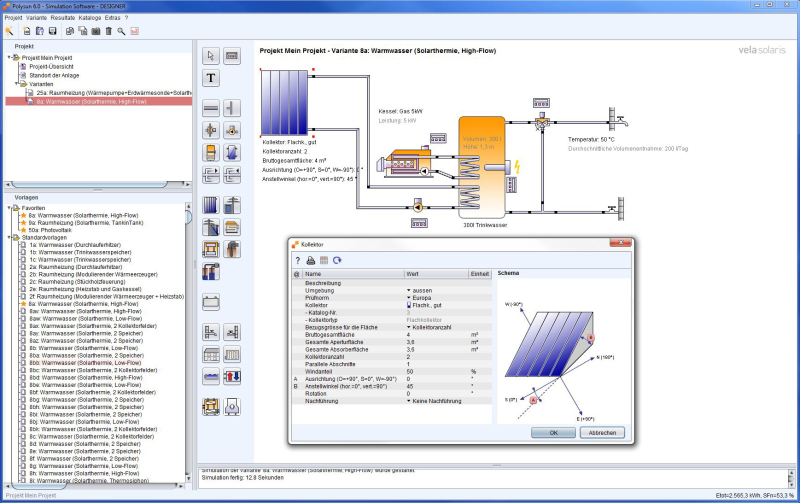Collapse the Standardvorlagen folder

point(9,237)
